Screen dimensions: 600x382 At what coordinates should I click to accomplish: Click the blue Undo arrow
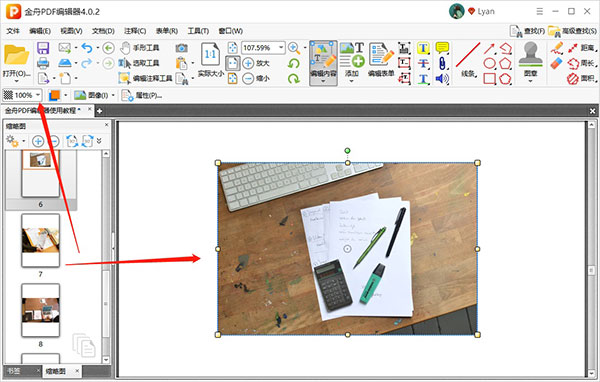coord(87,48)
